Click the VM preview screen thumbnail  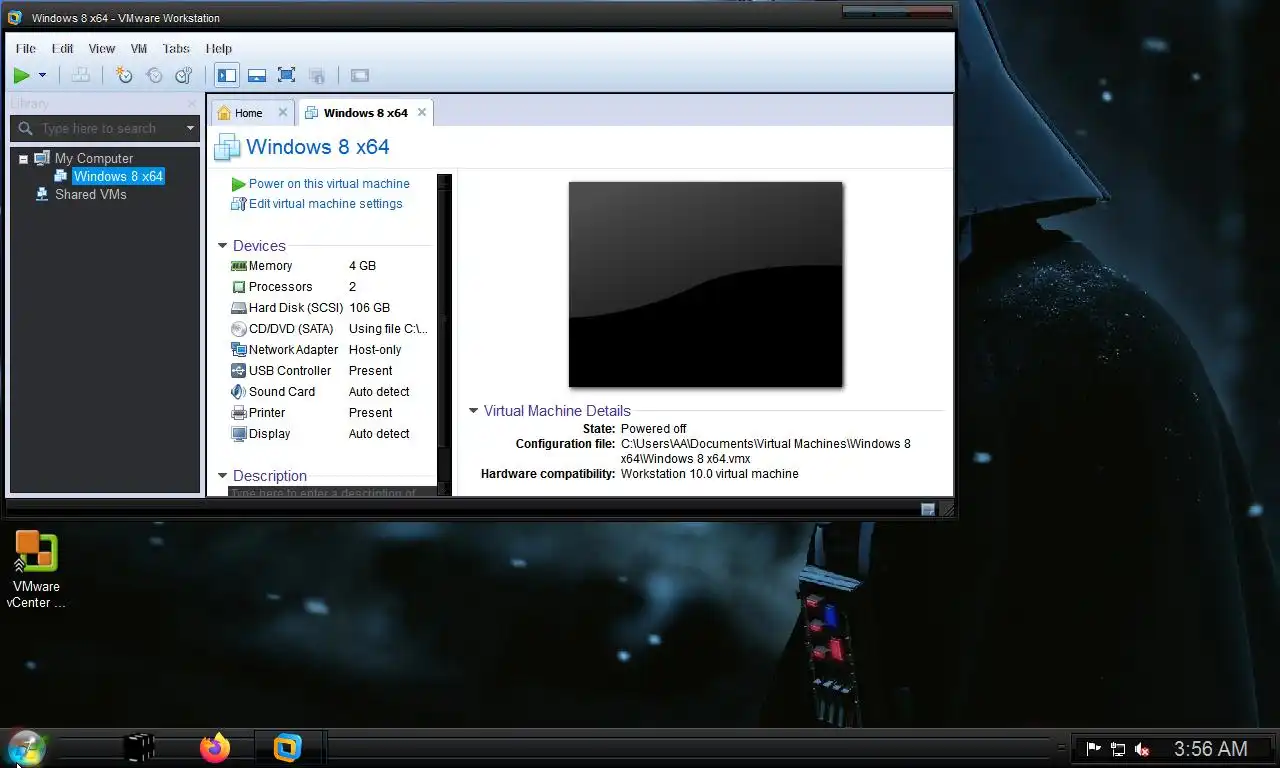pos(706,284)
